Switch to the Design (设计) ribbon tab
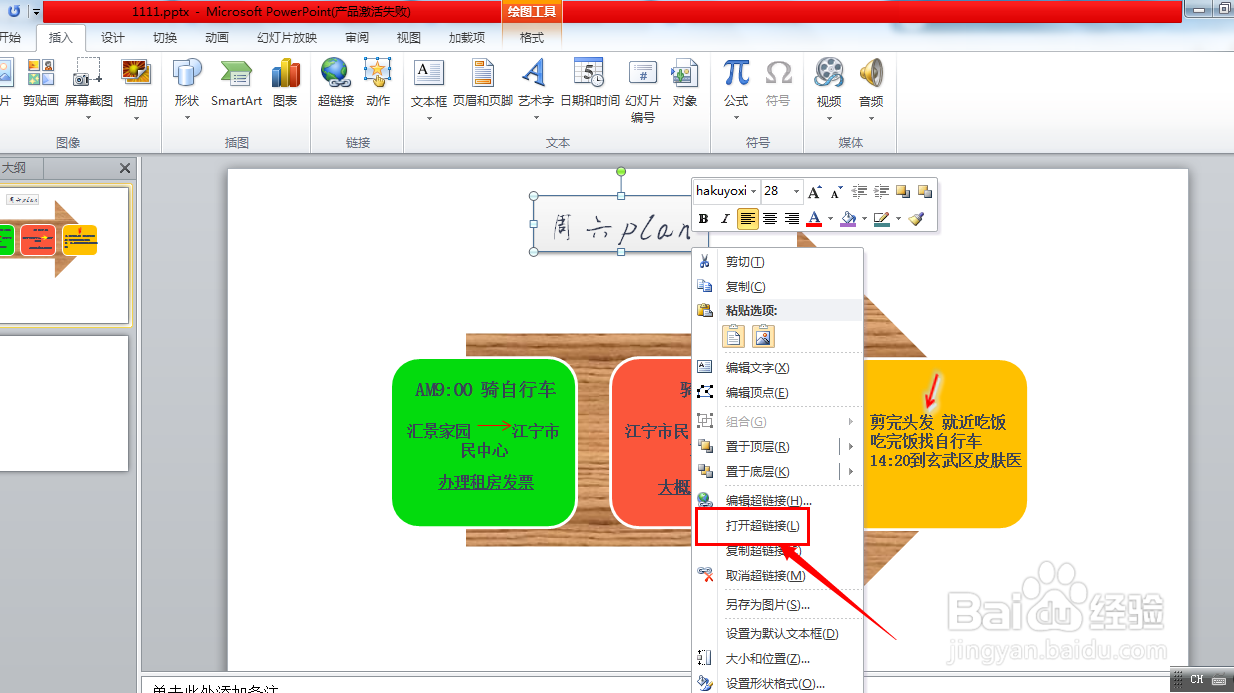1234x693 pixels. coord(113,38)
